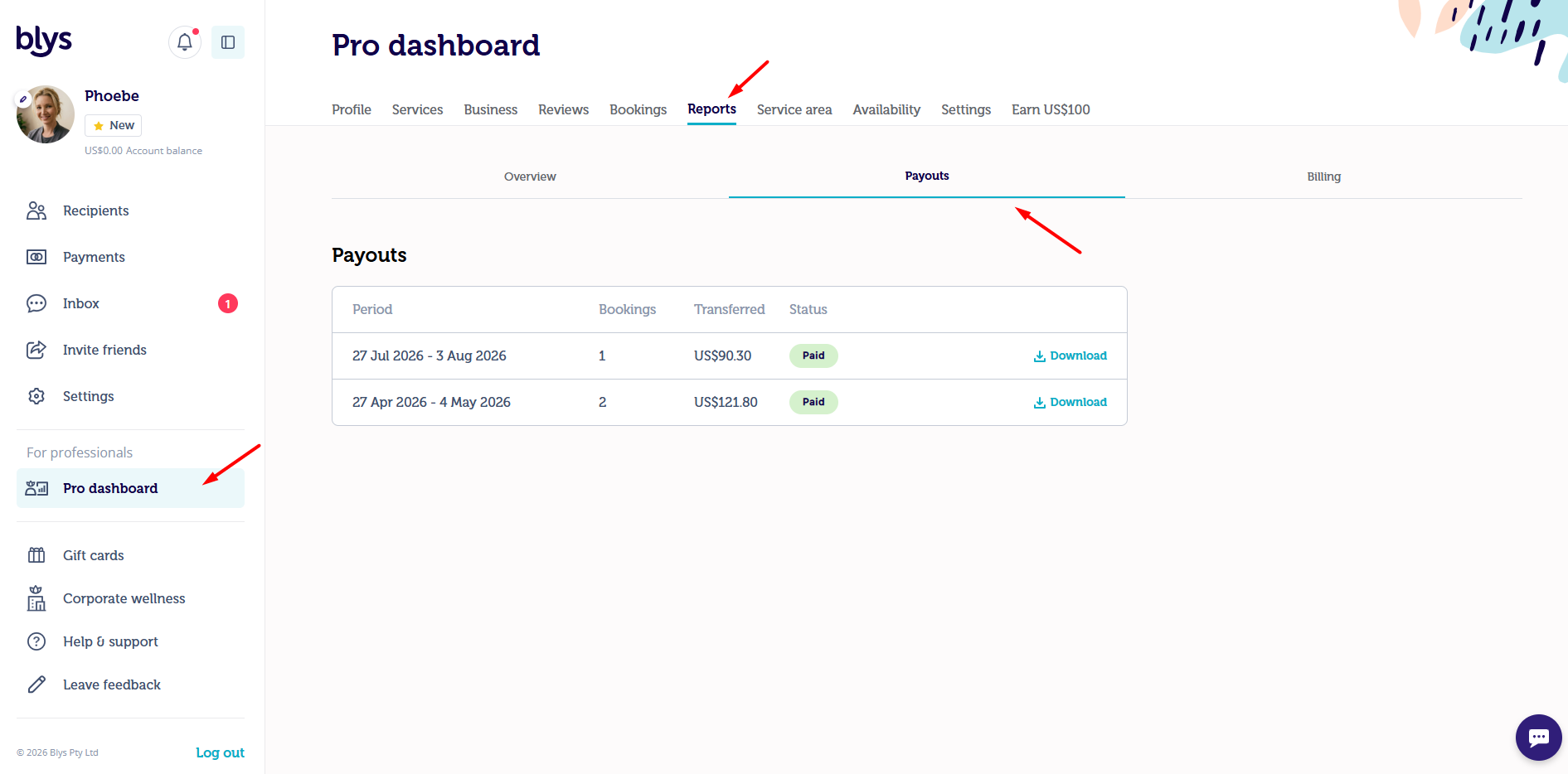Click the US$0.00 Account balance text
The height and width of the screenshot is (774, 1568).
pyautogui.click(x=143, y=151)
